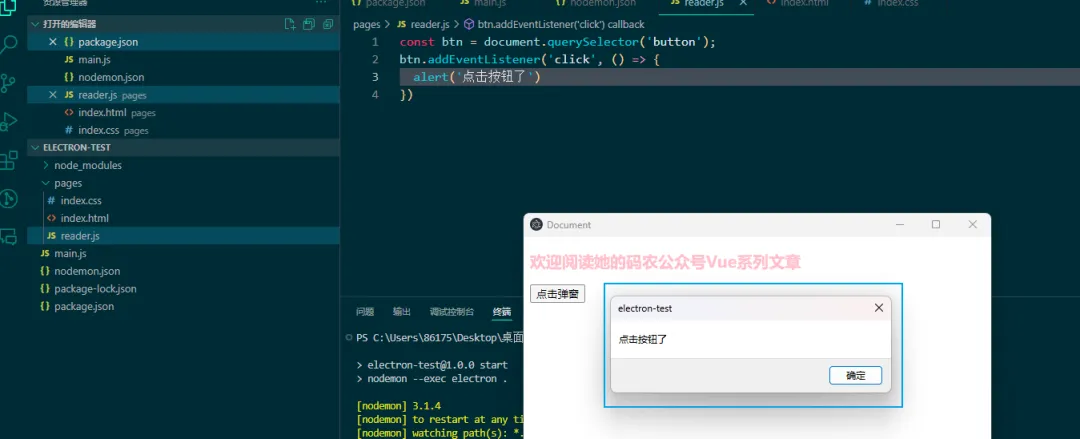
Task: Click the 点击弹窗 button in Document window
Action: click(x=557, y=294)
